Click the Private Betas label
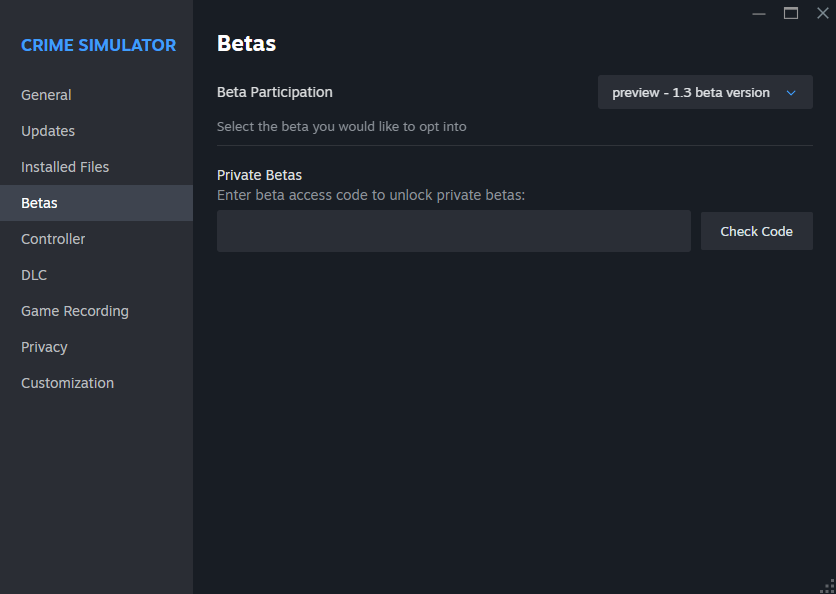The height and width of the screenshot is (594, 836). coord(259,175)
